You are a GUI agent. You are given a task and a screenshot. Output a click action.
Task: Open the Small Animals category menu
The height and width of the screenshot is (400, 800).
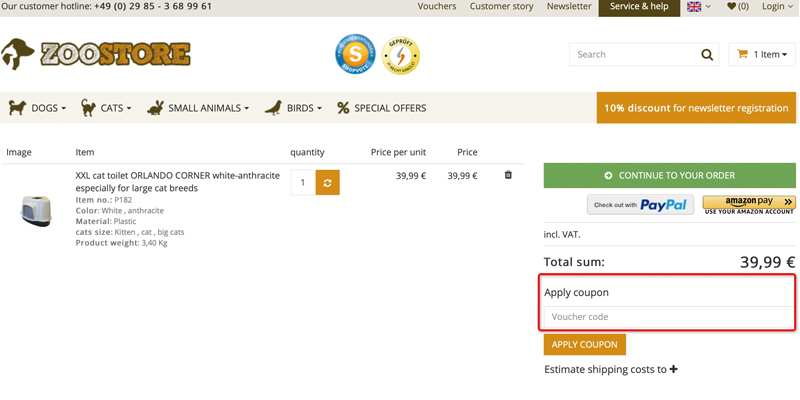[198, 108]
